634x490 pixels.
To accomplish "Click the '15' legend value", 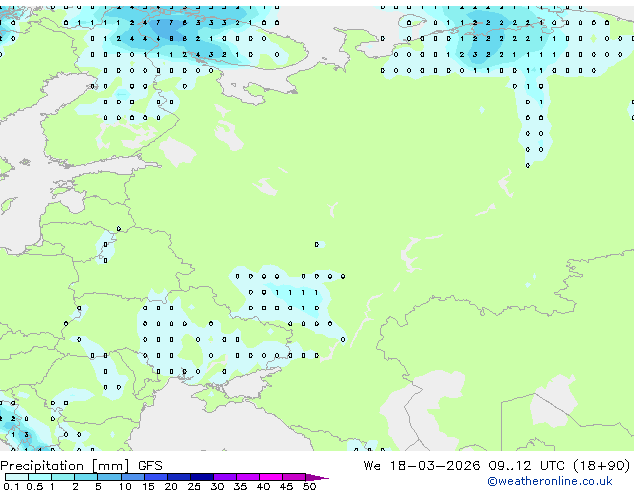I will pyautogui.click(x=148, y=486).
